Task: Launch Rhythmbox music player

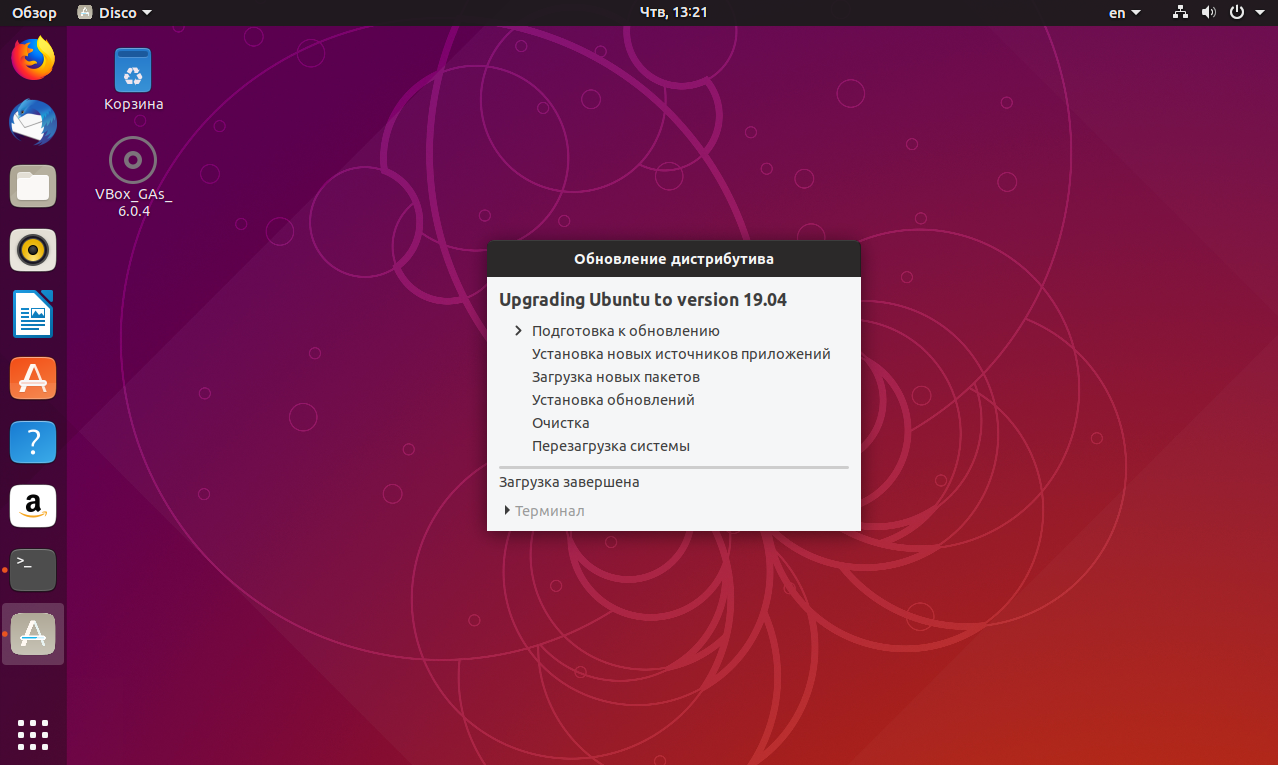Action: tap(33, 250)
